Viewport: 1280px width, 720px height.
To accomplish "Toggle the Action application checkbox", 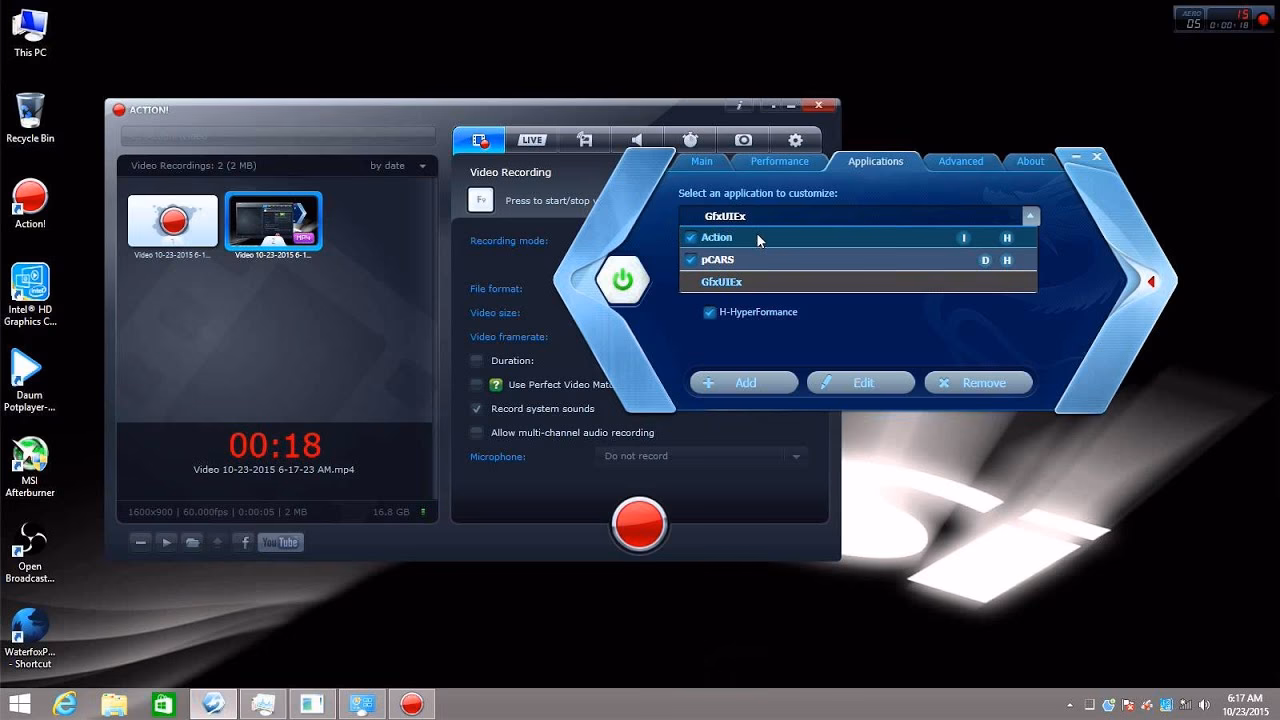I will point(690,238).
